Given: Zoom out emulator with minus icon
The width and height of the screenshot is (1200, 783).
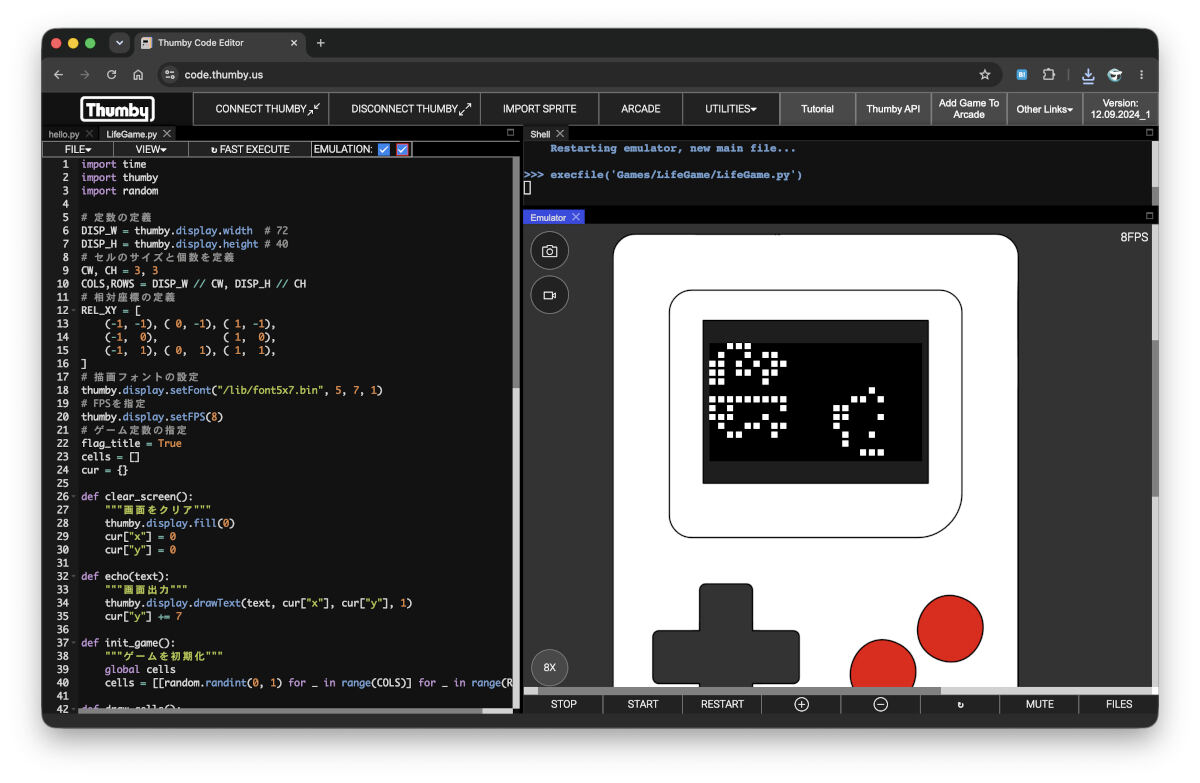Looking at the screenshot, I should pos(880,704).
